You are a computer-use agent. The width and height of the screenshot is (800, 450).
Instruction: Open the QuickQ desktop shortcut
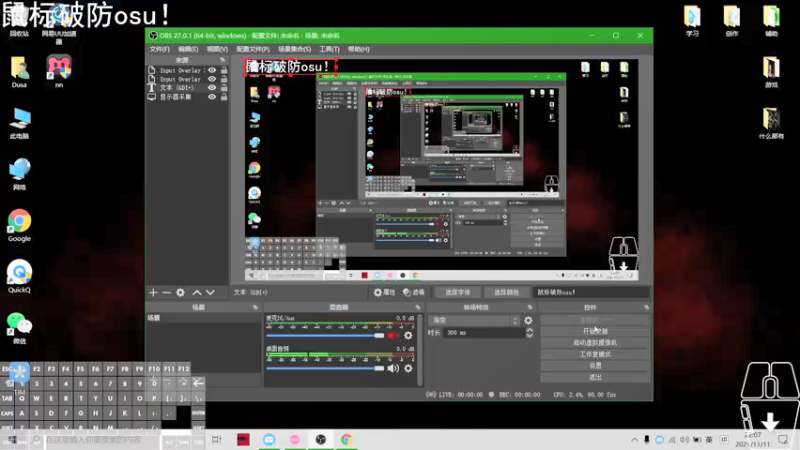pyautogui.click(x=19, y=276)
